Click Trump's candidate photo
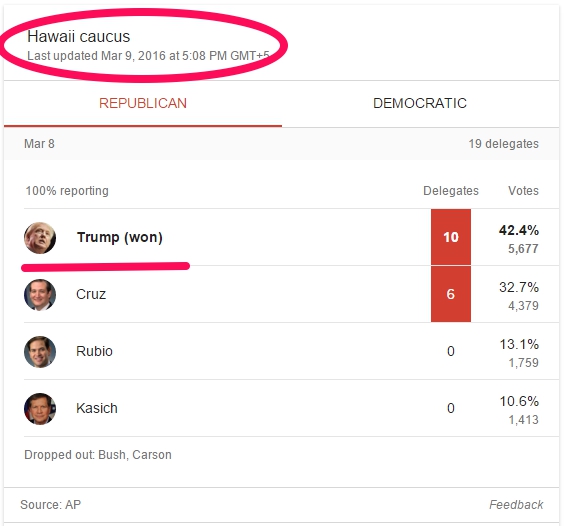Viewport: 564px width, 526px height. click(x=40, y=238)
